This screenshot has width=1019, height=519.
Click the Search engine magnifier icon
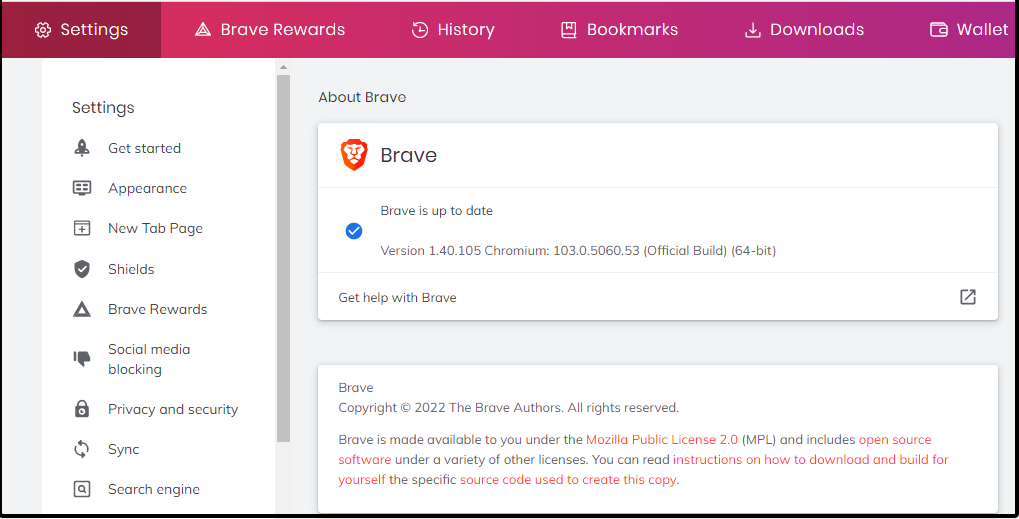click(82, 489)
